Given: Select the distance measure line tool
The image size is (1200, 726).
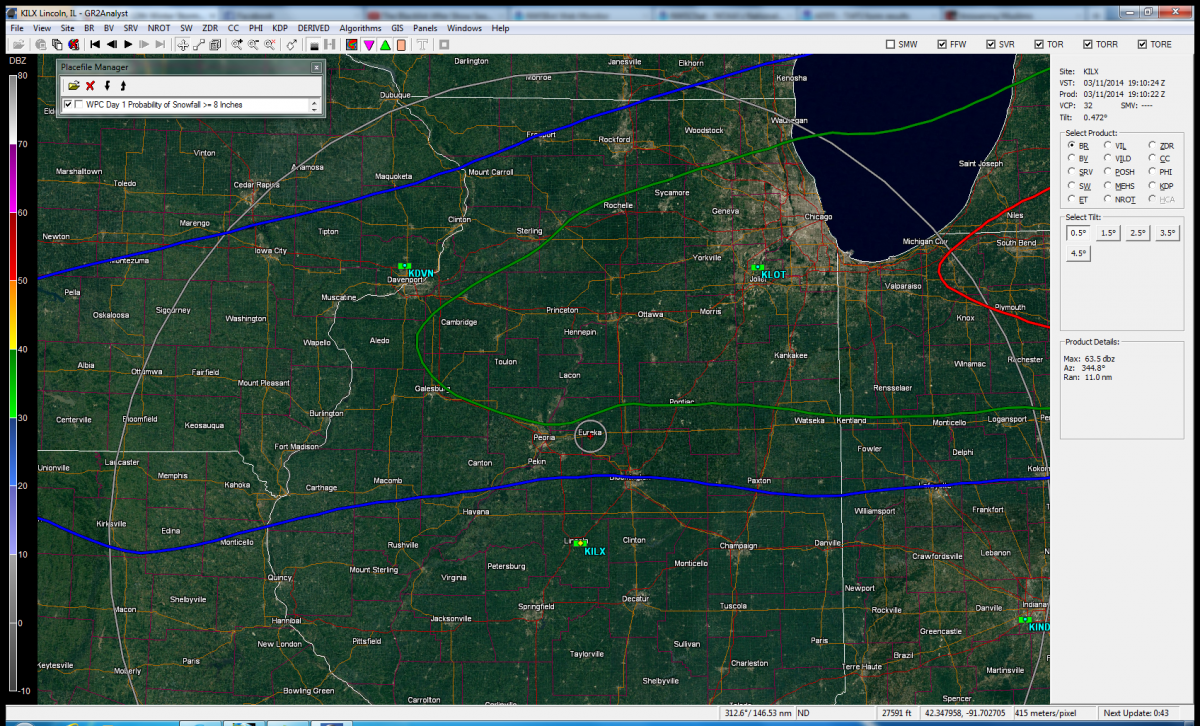Looking at the screenshot, I should tap(198, 45).
